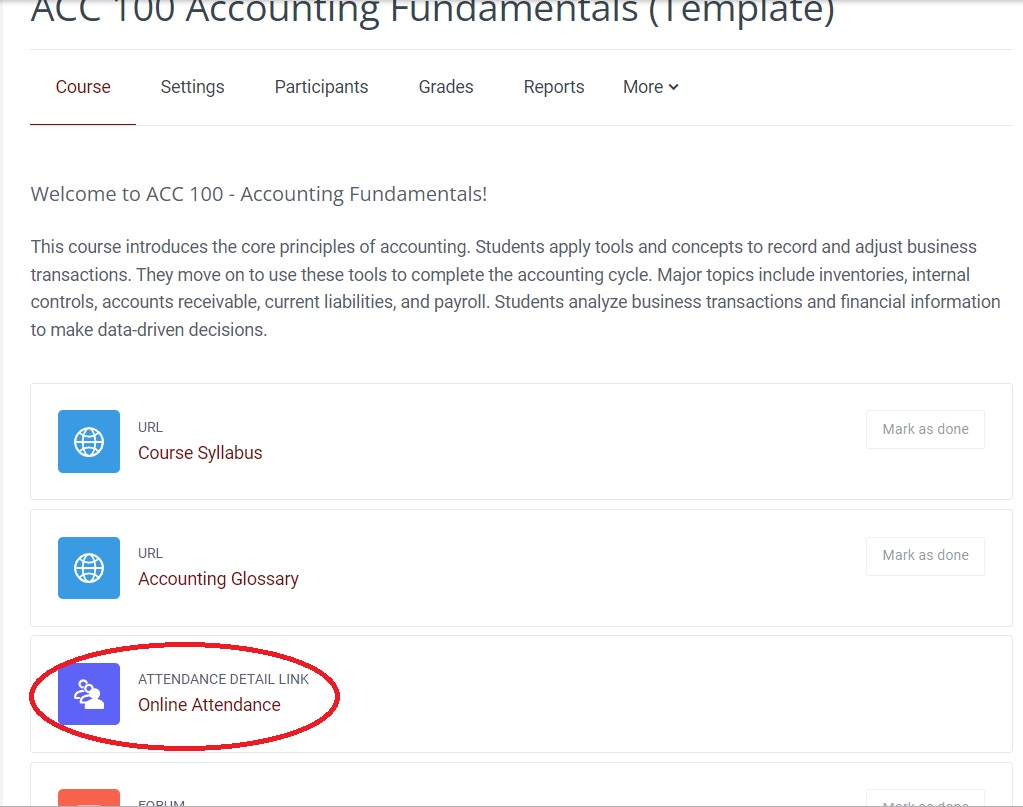Click the ACC 100 course title heading

pos(432,12)
